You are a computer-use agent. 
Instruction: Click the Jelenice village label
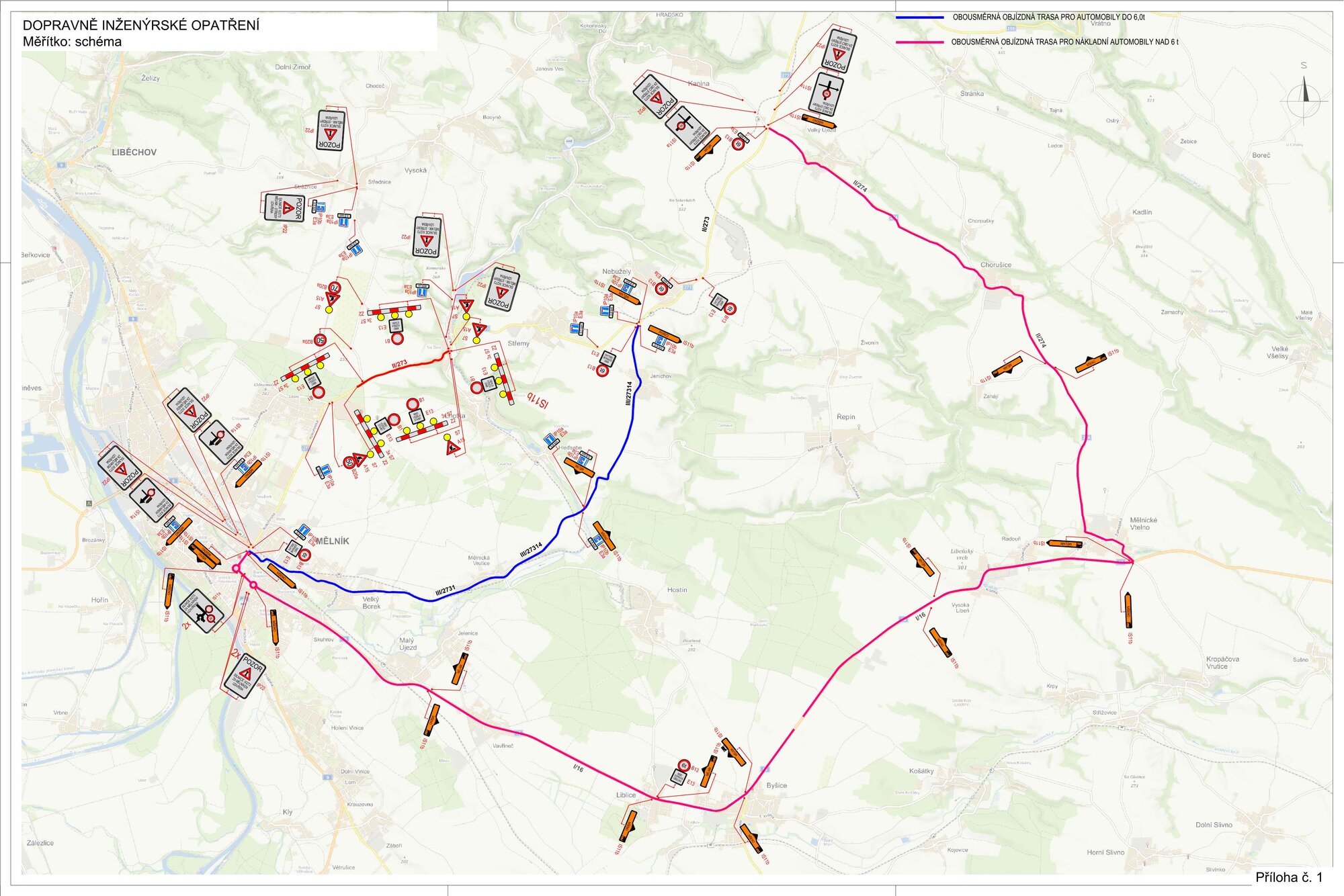pos(468,633)
